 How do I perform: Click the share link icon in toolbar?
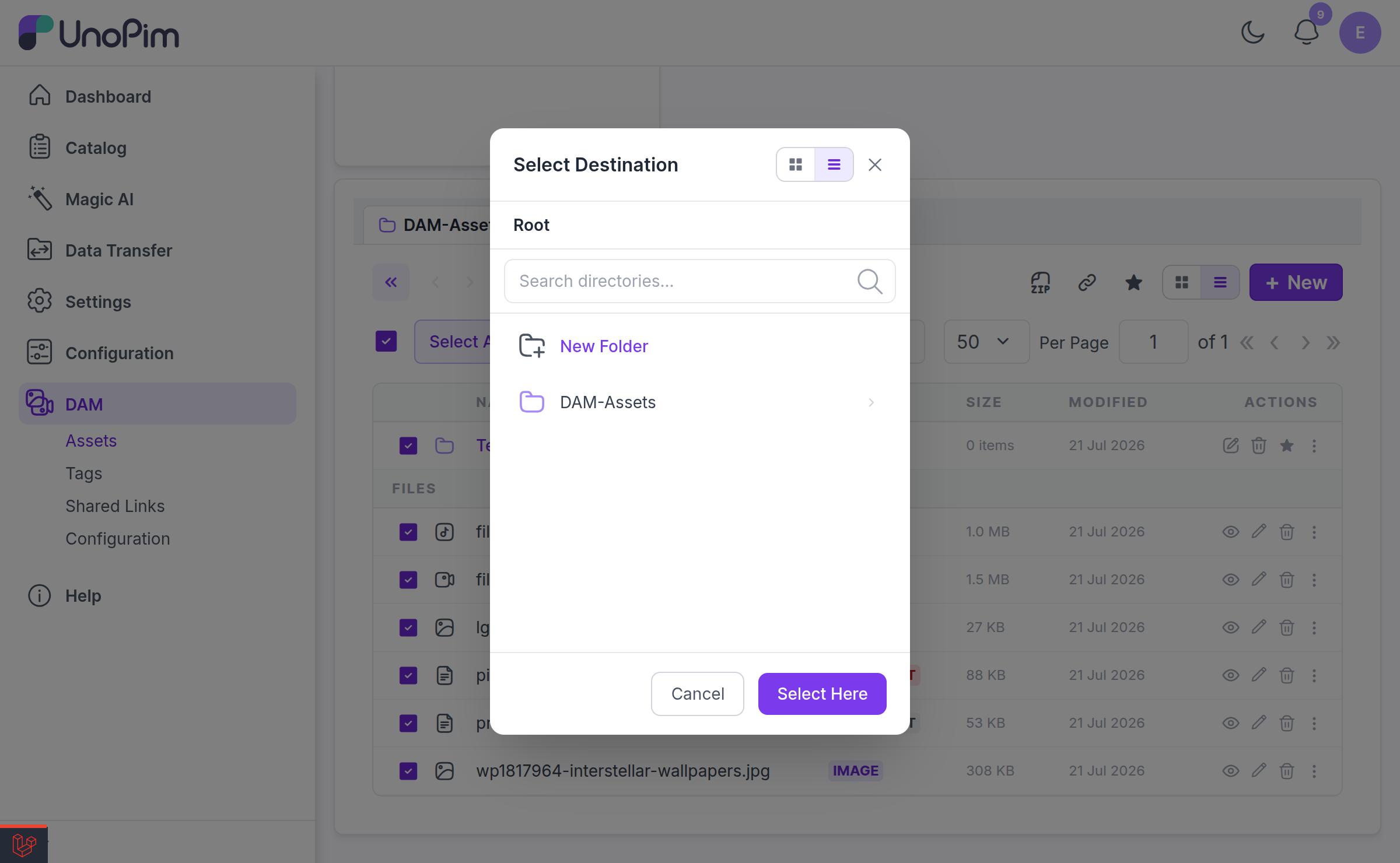coord(1087,283)
